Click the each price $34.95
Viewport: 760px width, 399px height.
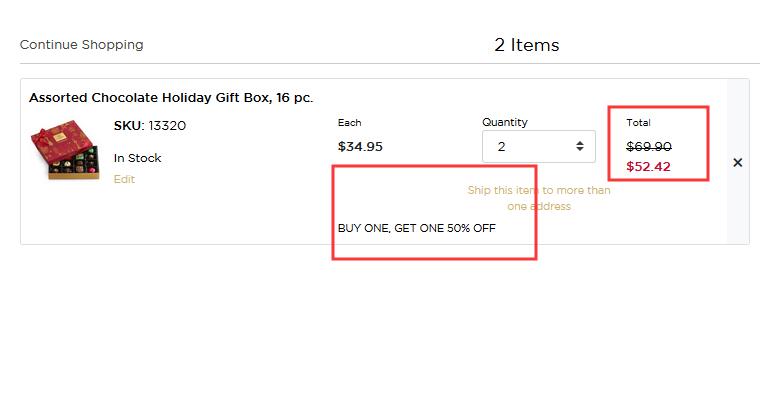pyautogui.click(x=360, y=146)
